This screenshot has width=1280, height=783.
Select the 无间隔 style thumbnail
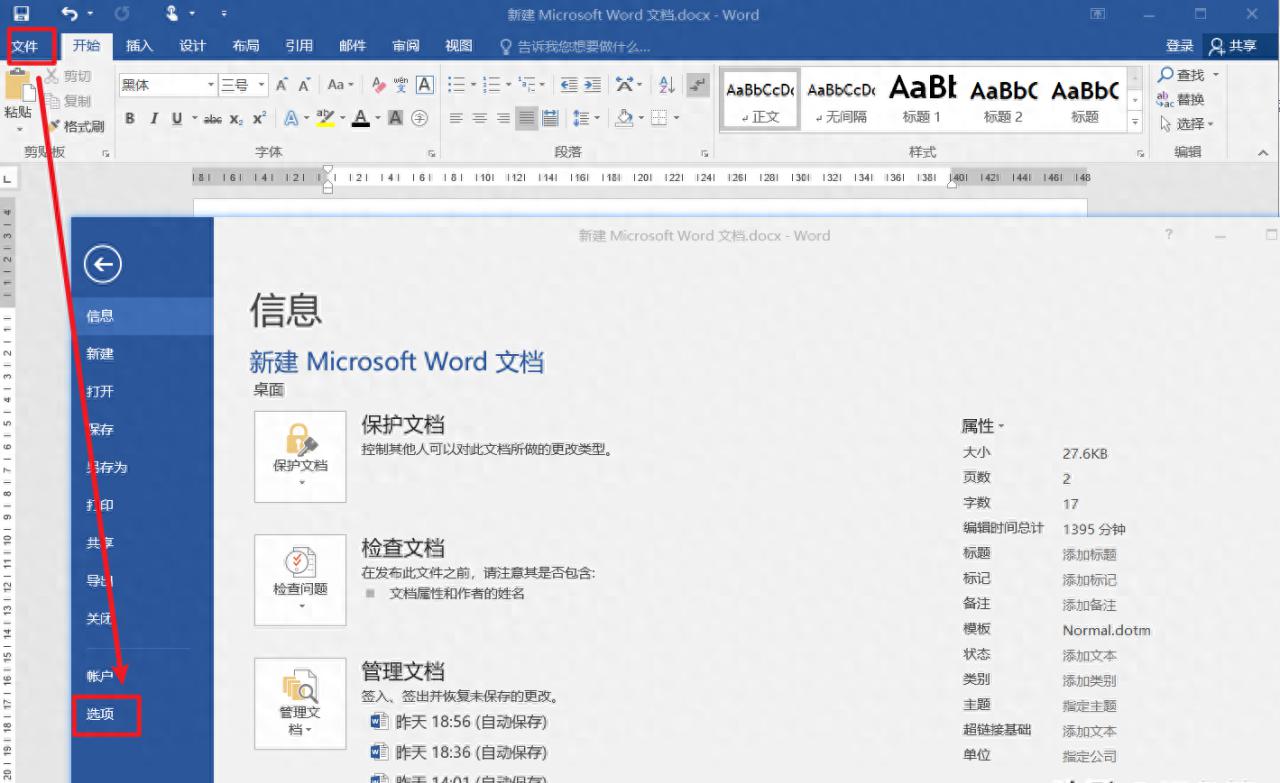(x=841, y=99)
